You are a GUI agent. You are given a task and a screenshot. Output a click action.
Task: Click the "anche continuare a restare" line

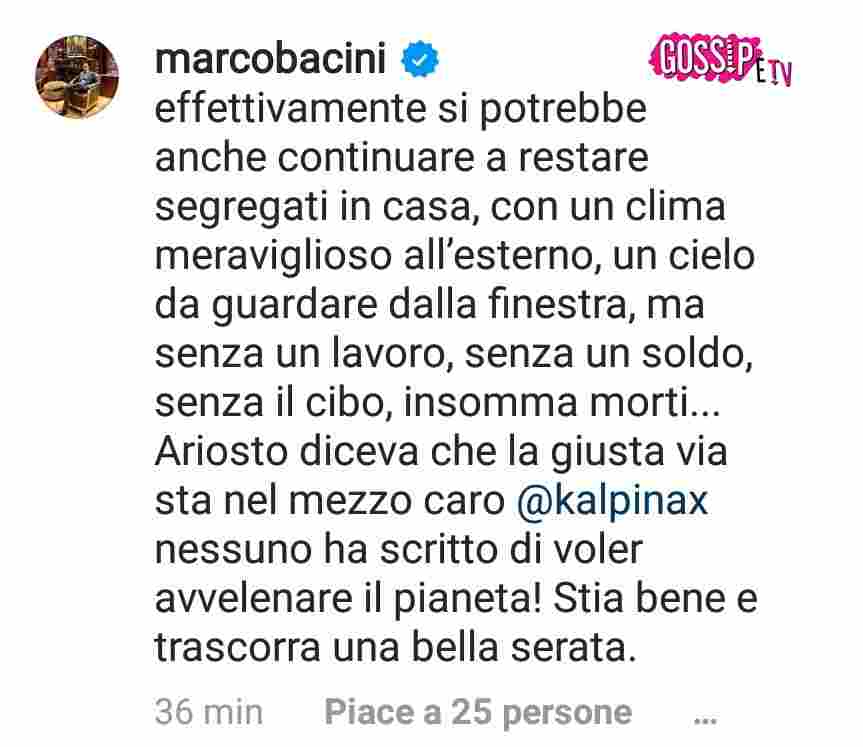402,159
